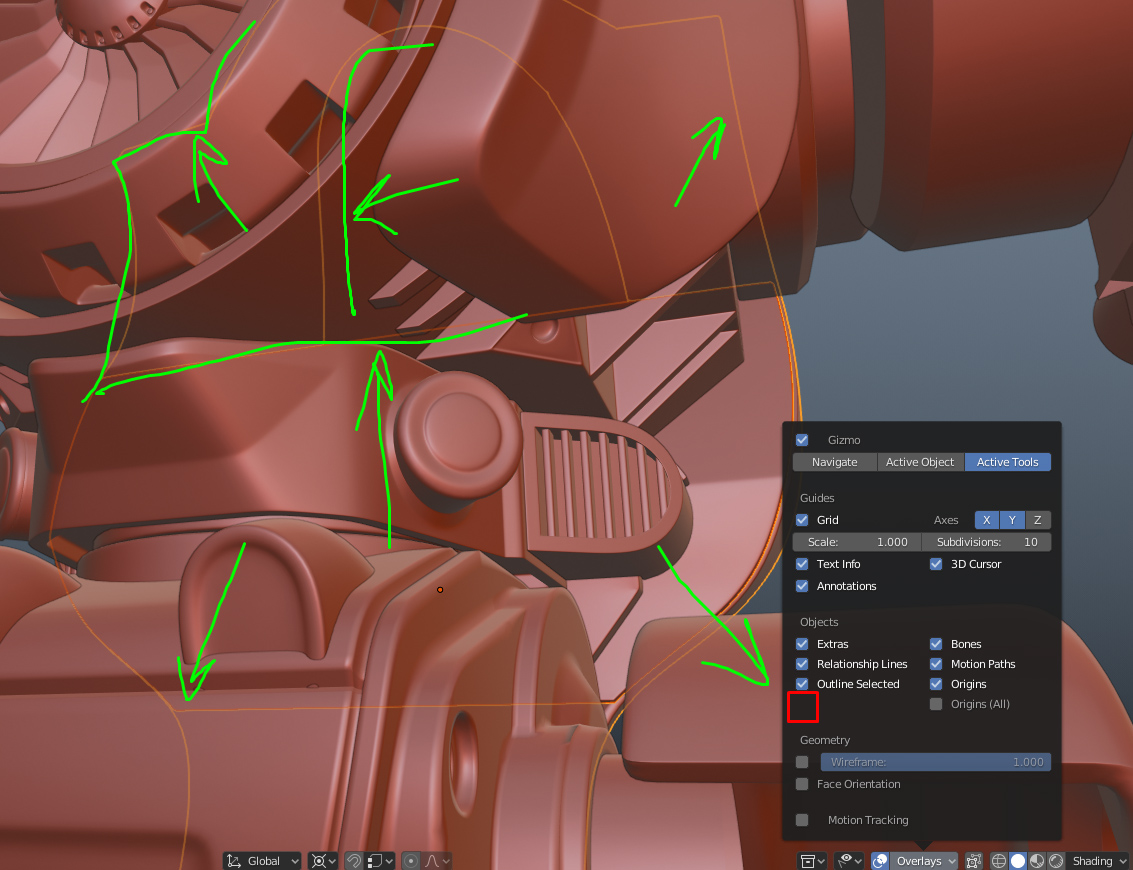Toggle the Y axis button

click(x=1012, y=520)
